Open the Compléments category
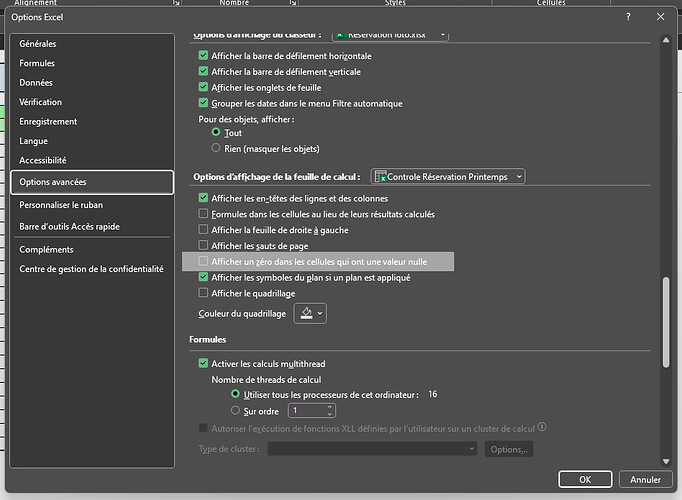The image size is (682, 500). click(46, 250)
